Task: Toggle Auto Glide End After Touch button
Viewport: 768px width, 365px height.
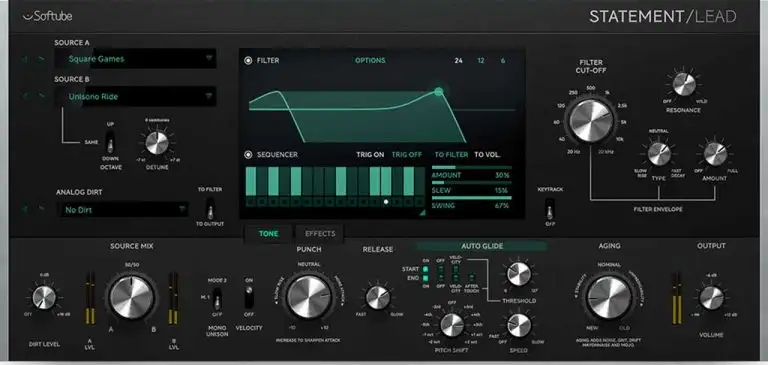Action: click(x=472, y=278)
